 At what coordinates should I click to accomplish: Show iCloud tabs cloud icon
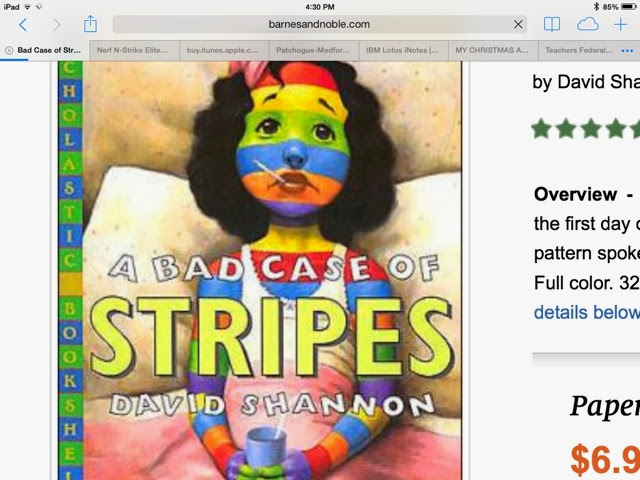(x=588, y=24)
